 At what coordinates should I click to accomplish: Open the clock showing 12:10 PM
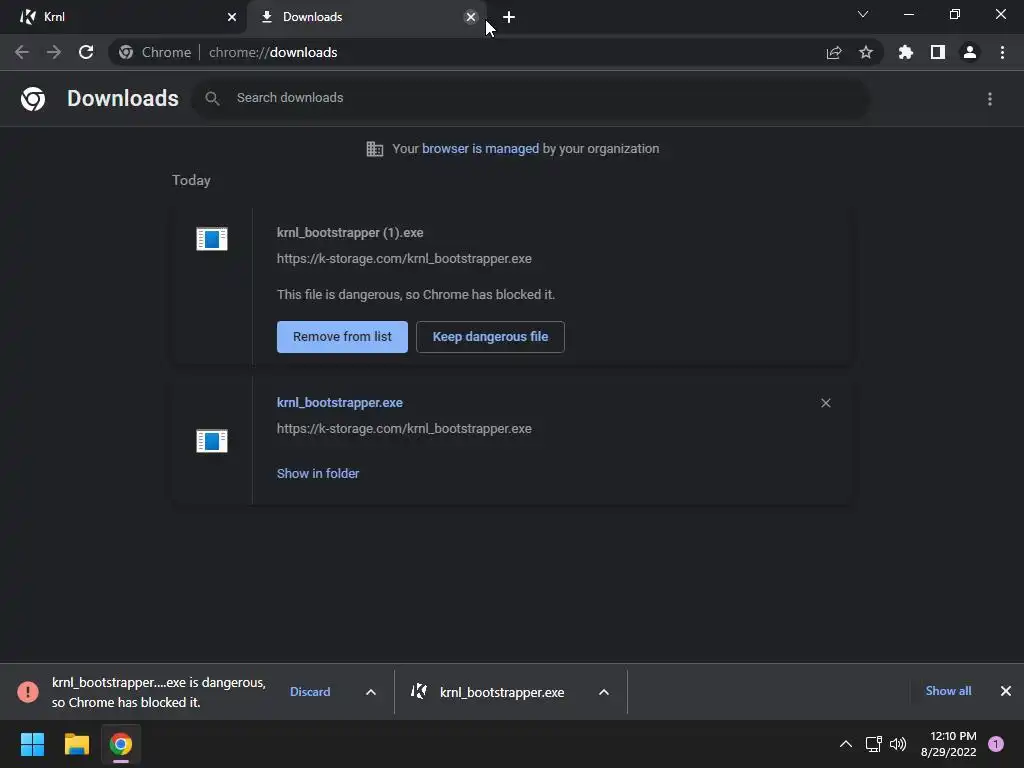coord(949,744)
